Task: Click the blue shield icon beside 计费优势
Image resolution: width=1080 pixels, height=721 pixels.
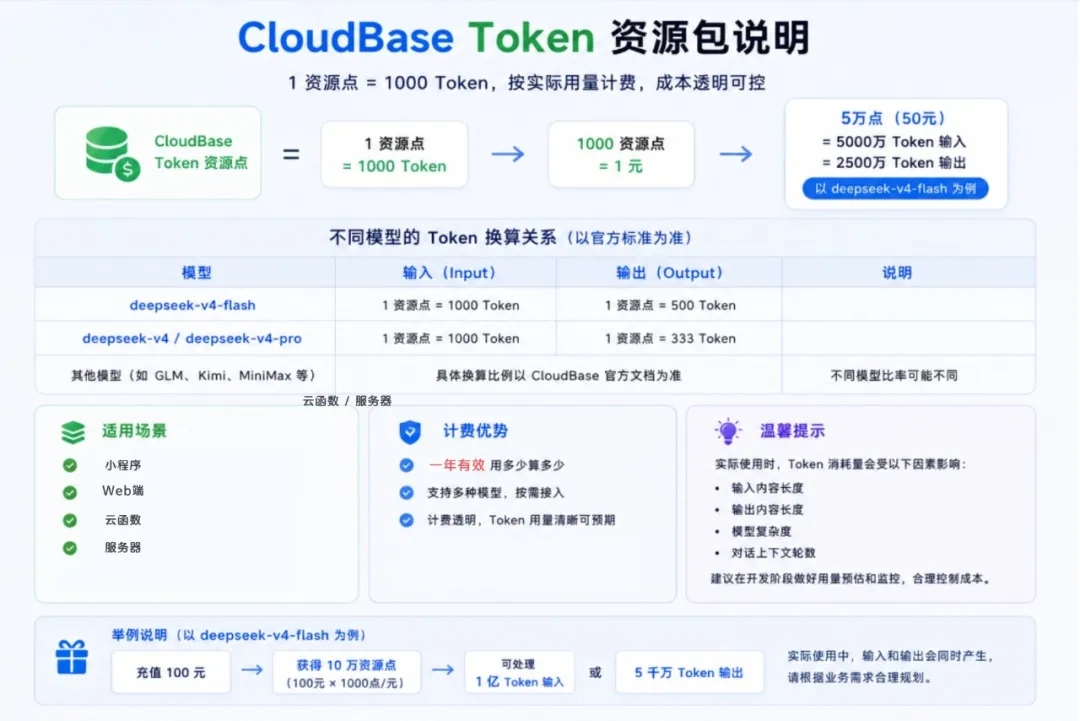Action: (410, 432)
